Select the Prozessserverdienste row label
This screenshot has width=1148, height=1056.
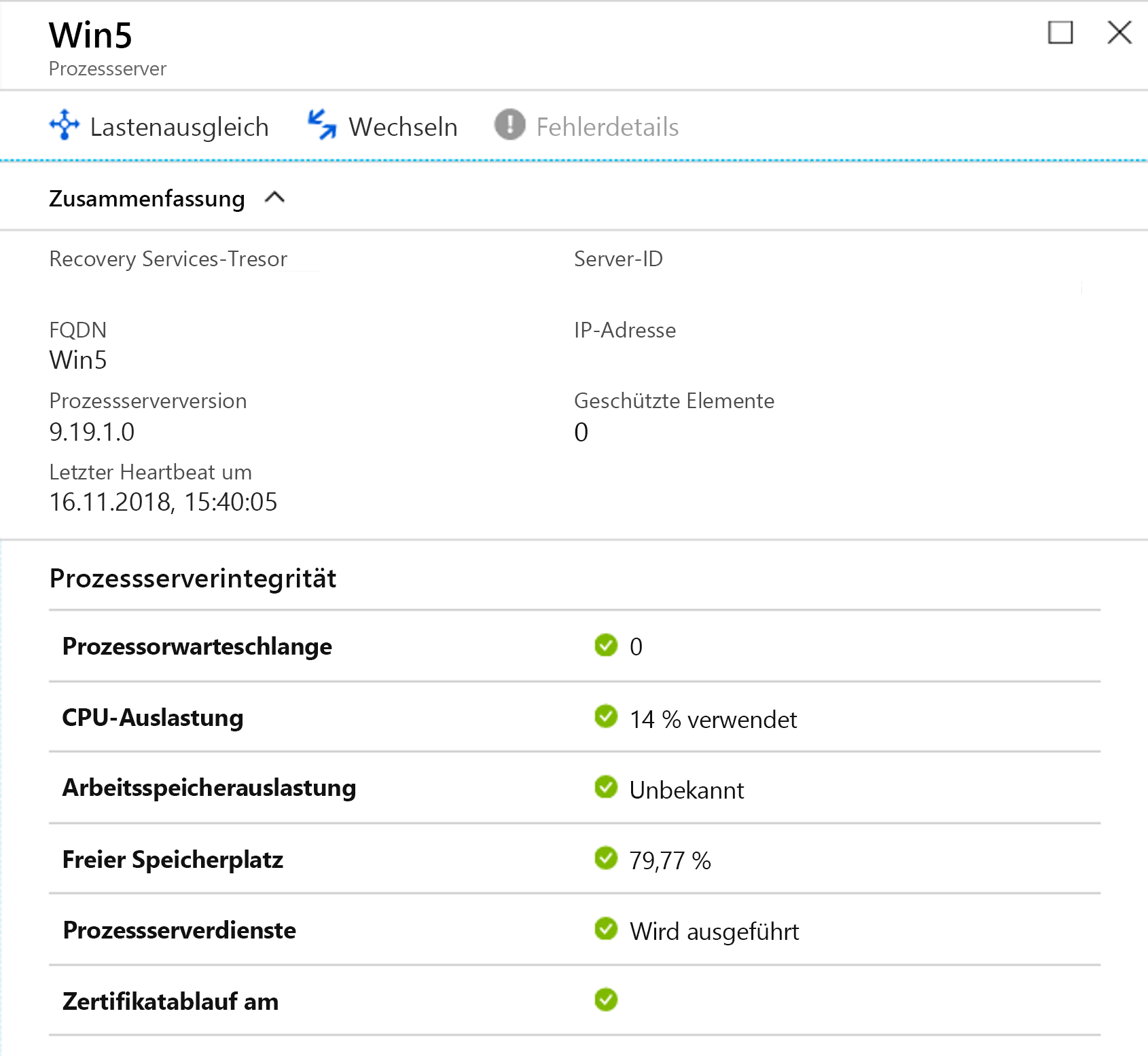[179, 930]
